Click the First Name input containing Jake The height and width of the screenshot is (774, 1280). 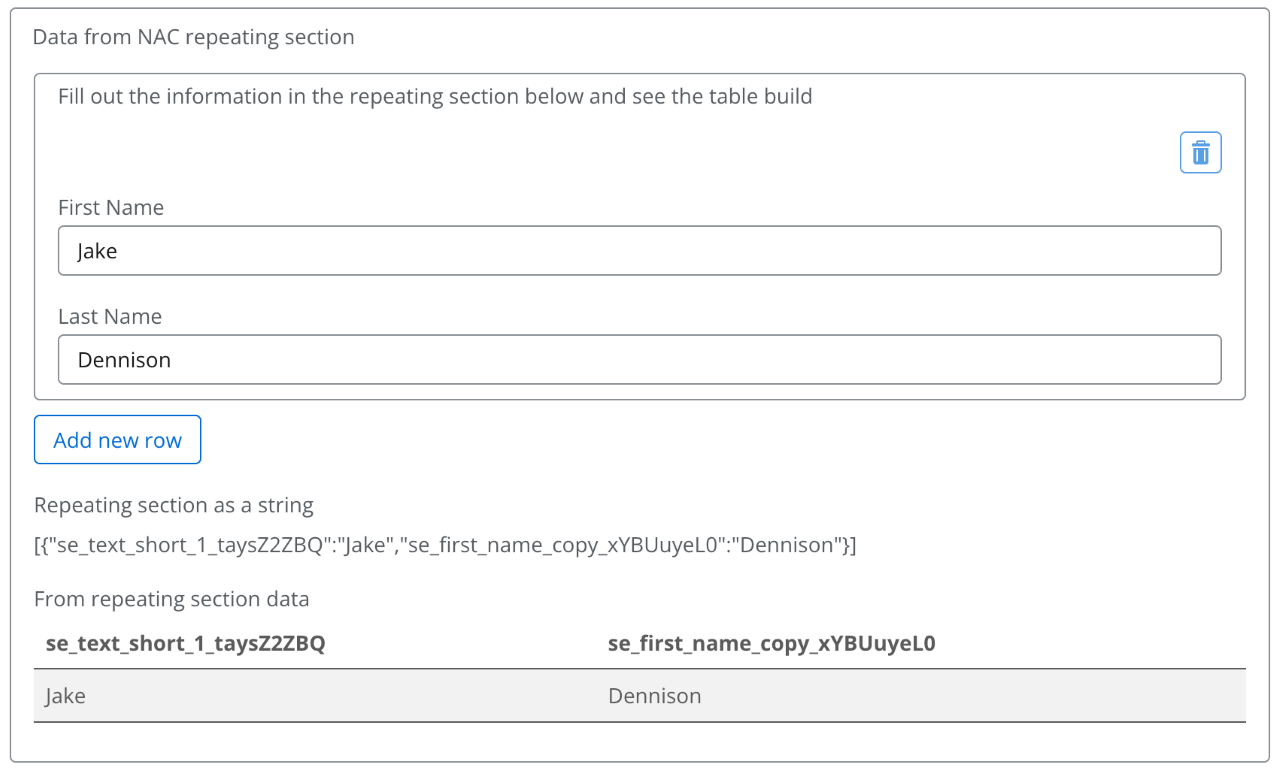click(x=639, y=251)
